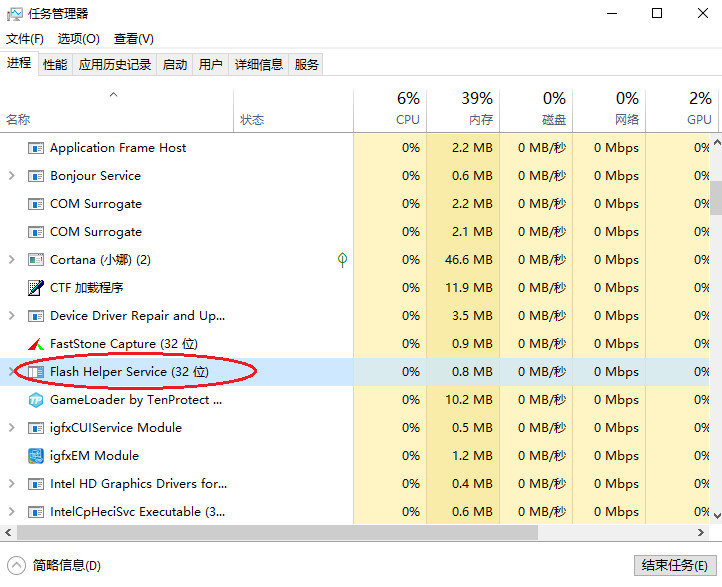
Task: Expand the IntelCpHeciSvc Executable group
Action: click(x=12, y=511)
